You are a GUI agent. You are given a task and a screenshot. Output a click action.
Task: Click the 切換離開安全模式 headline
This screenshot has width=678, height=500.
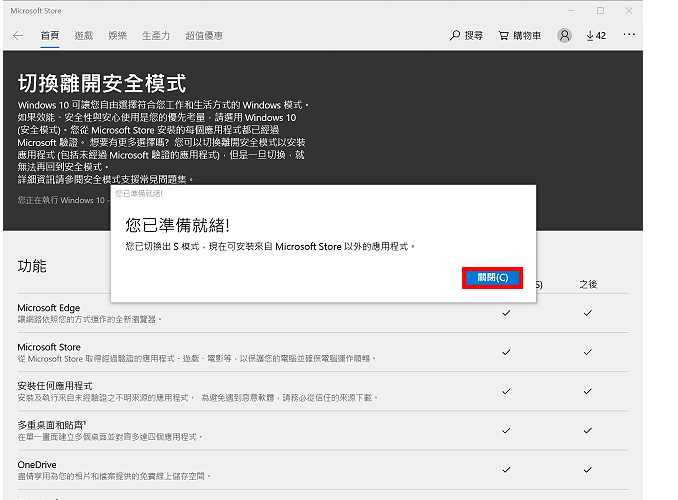[102, 83]
